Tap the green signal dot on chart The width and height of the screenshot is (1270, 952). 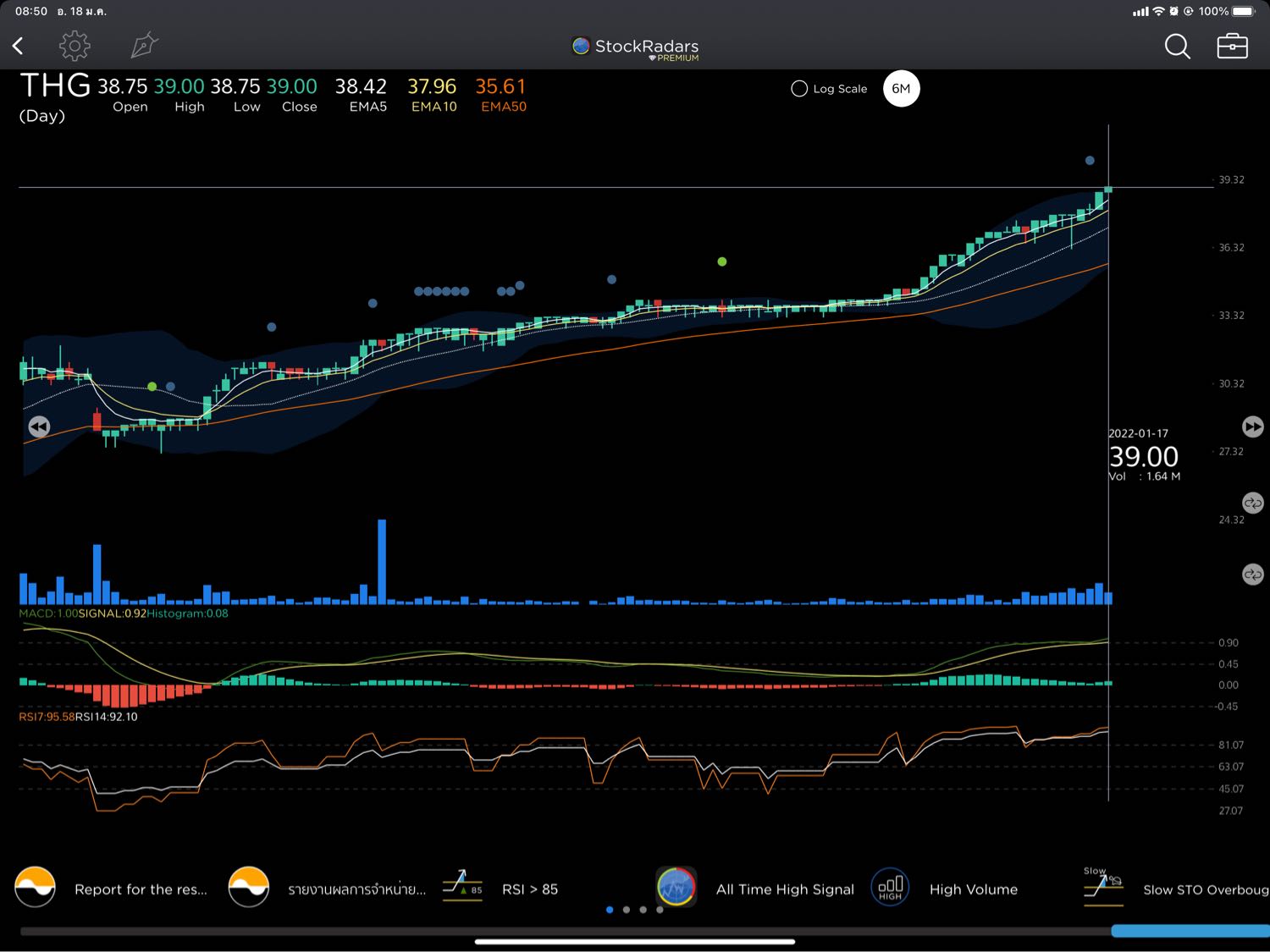pos(722,261)
